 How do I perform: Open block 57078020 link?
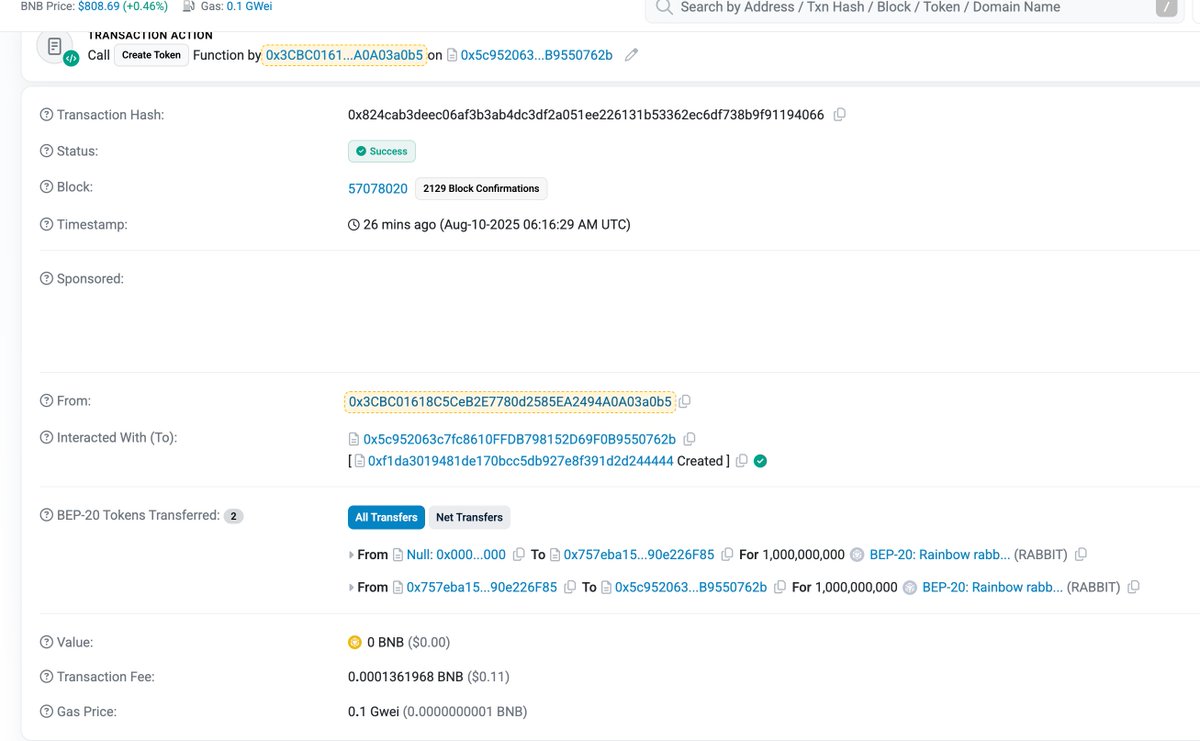[x=377, y=188]
